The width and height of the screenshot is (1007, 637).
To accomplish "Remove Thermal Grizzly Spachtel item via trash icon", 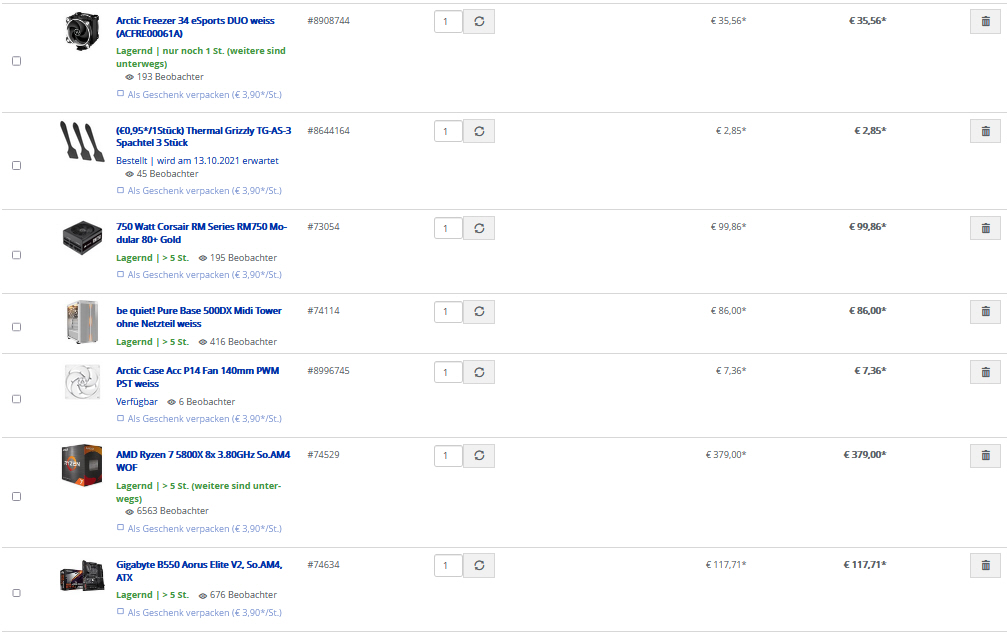I will [985, 131].
